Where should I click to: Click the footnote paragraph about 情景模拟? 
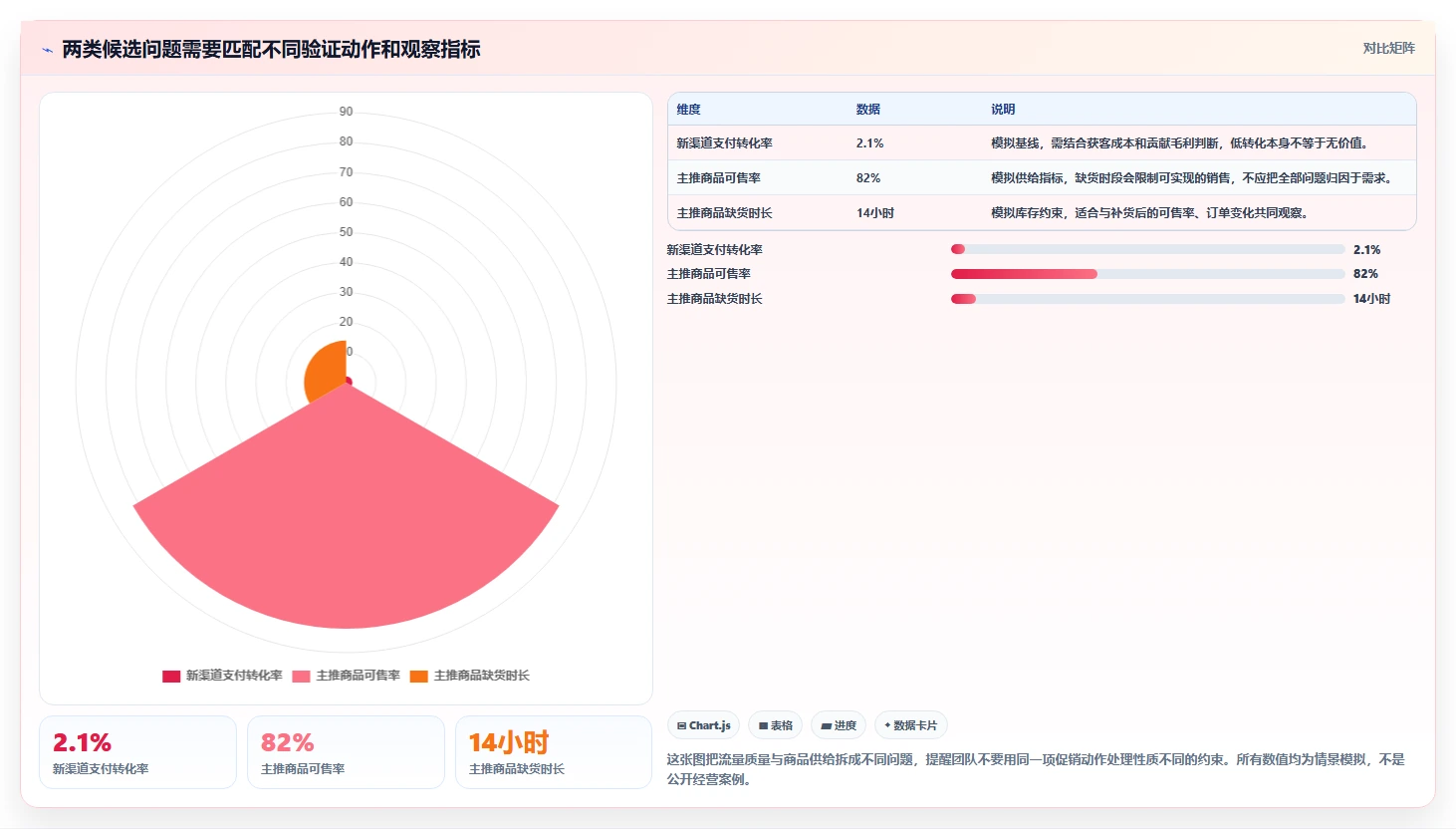[x=1037, y=769]
